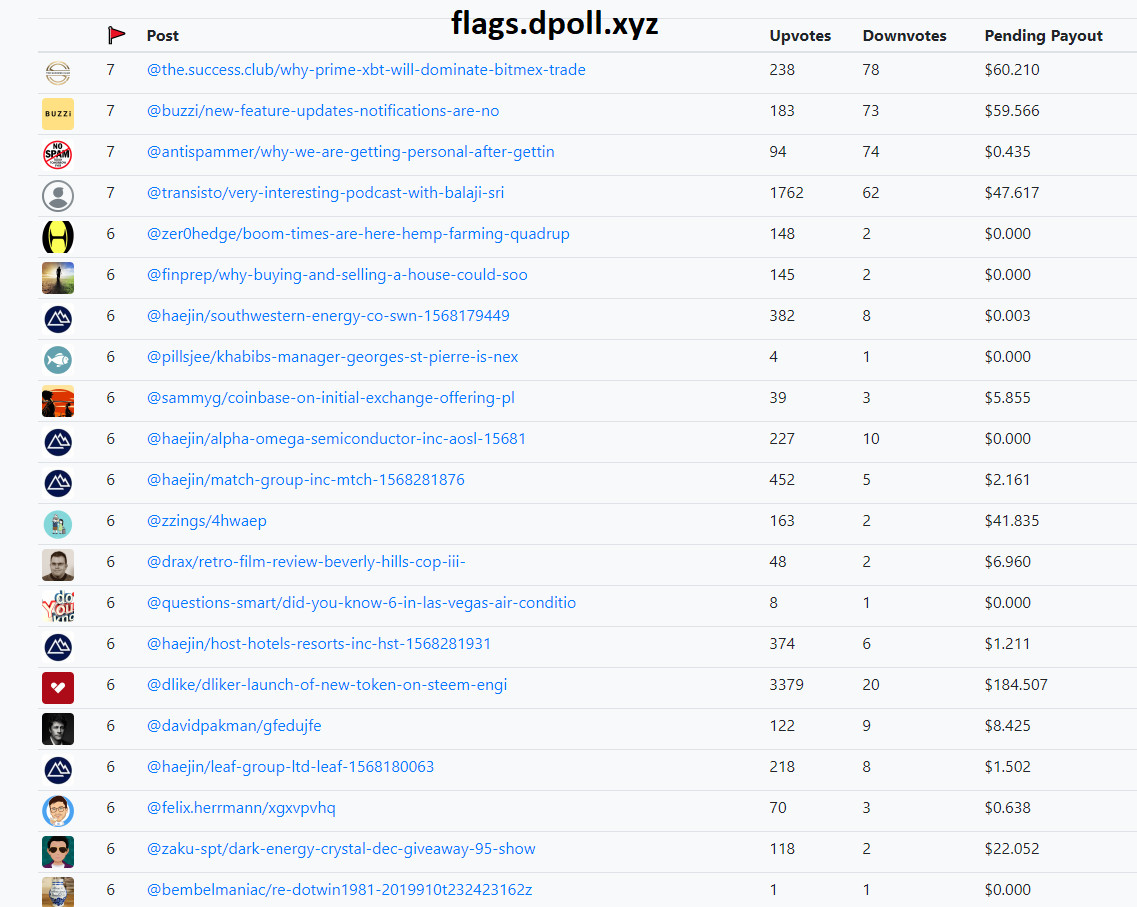
Task: Sort by the Downvotes column header
Action: tap(904, 36)
